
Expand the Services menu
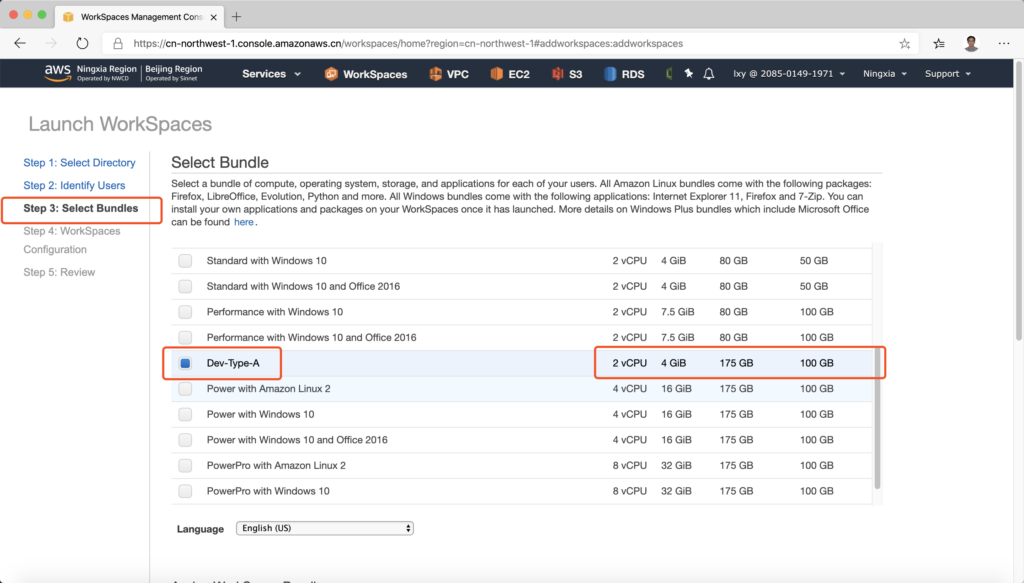(271, 74)
